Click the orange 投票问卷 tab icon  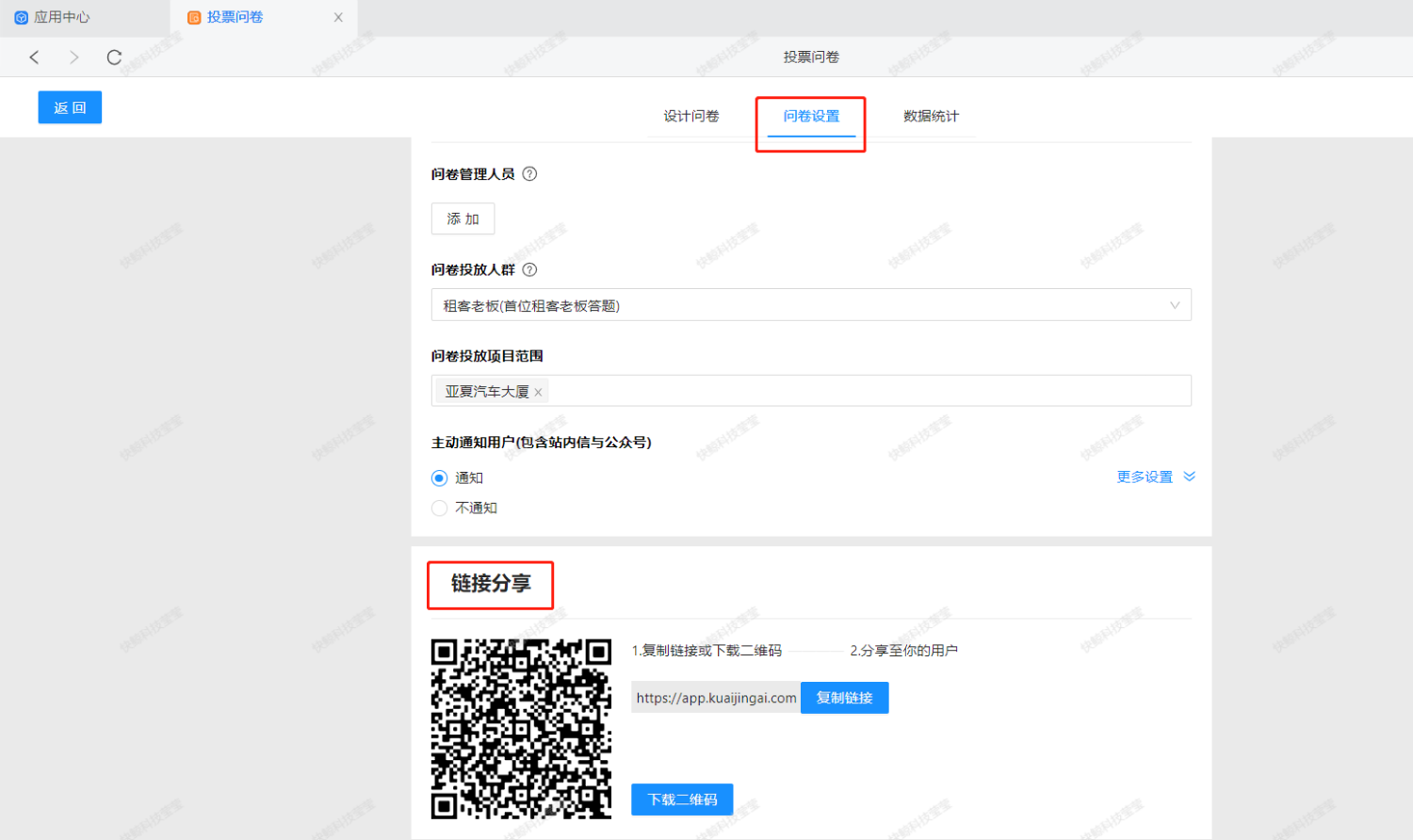(x=194, y=17)
